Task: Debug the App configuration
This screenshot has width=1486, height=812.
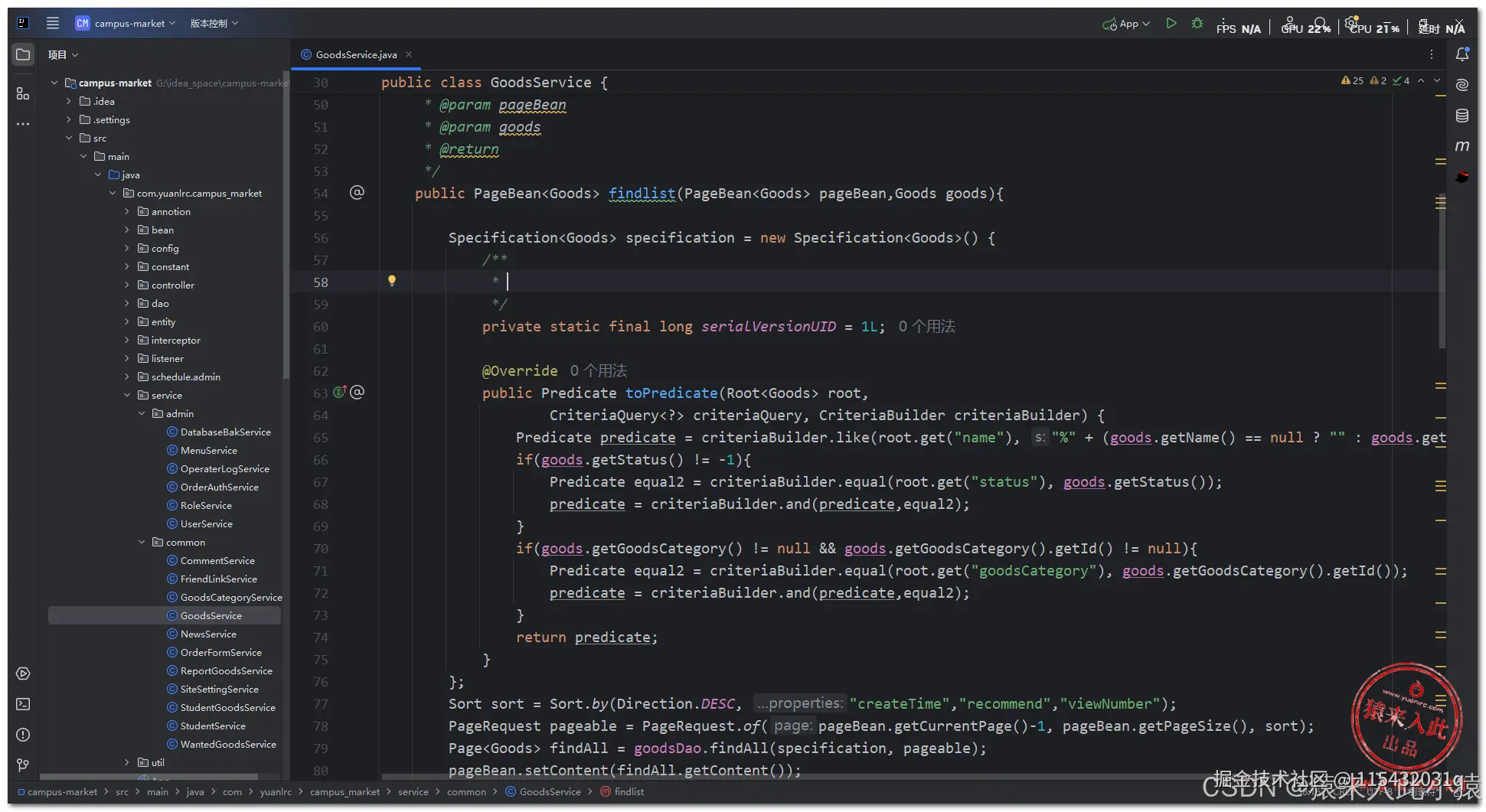Action: 1197,24
